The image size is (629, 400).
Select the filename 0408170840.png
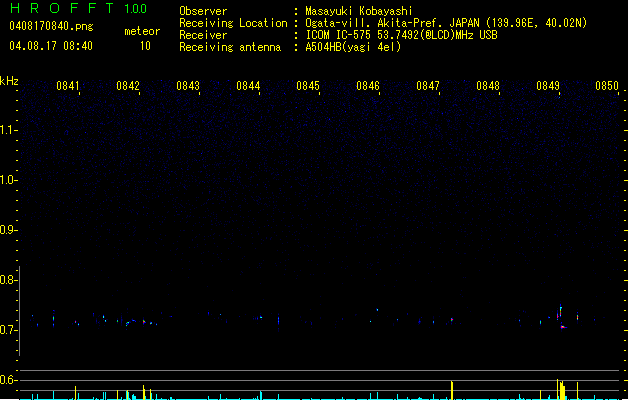[x=51, y=26]
